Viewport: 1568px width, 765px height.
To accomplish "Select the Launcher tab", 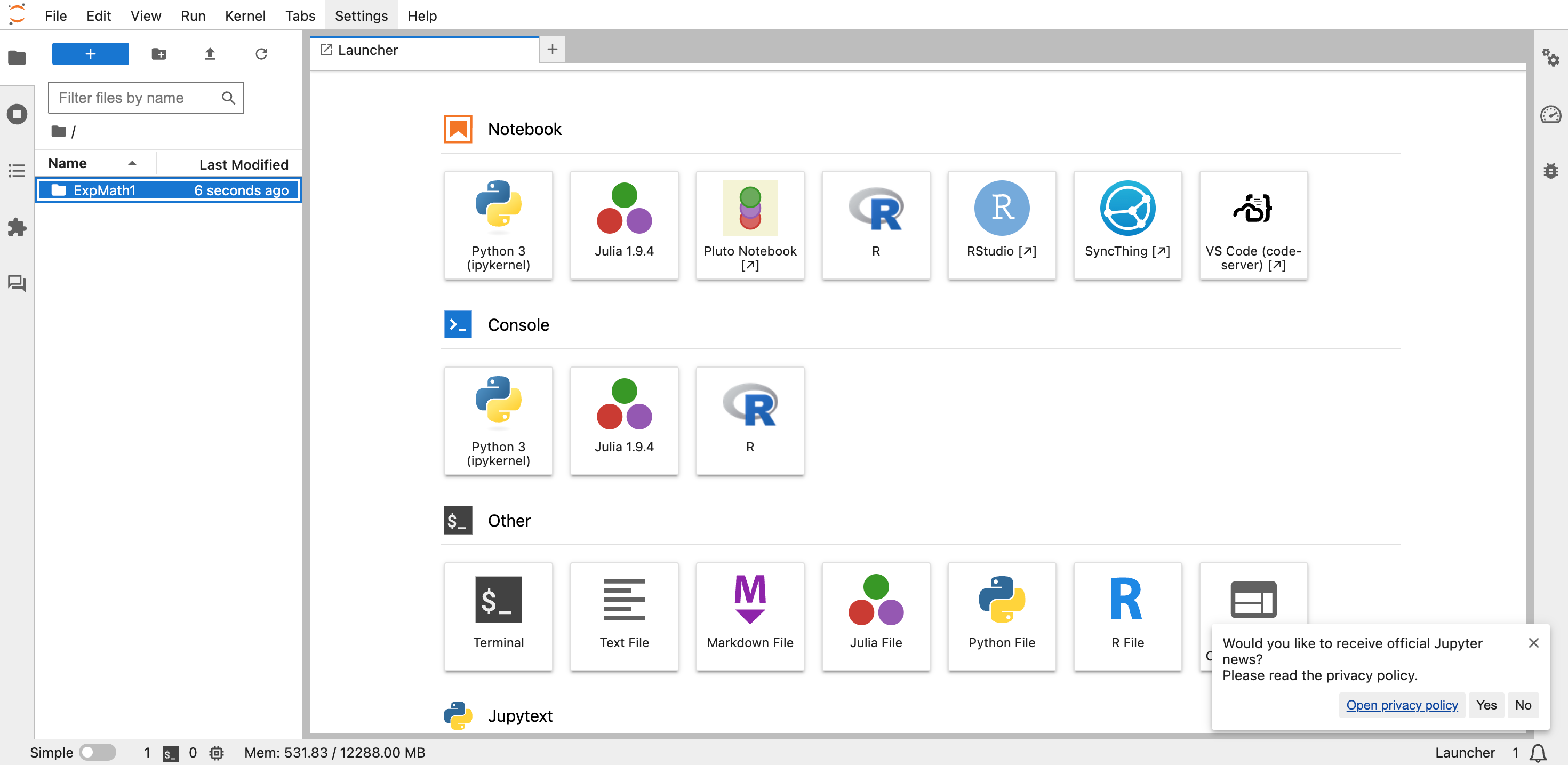I will 424,50.
